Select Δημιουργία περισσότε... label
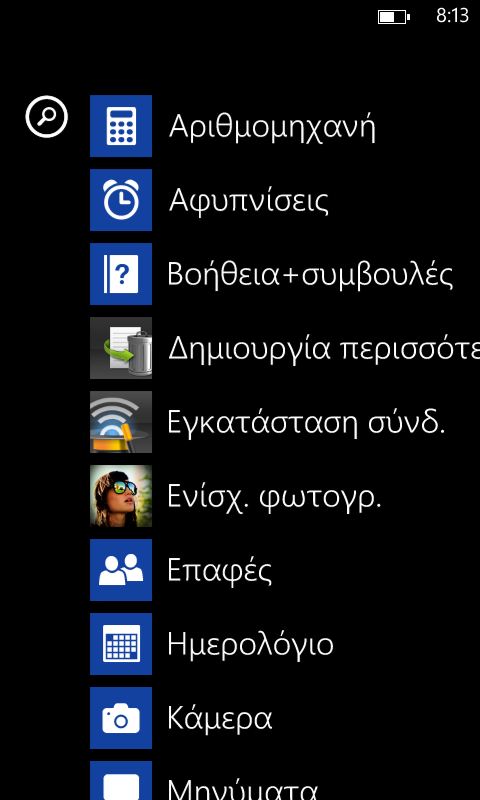Viewport: 480px width, 800px height. (324, 349)
